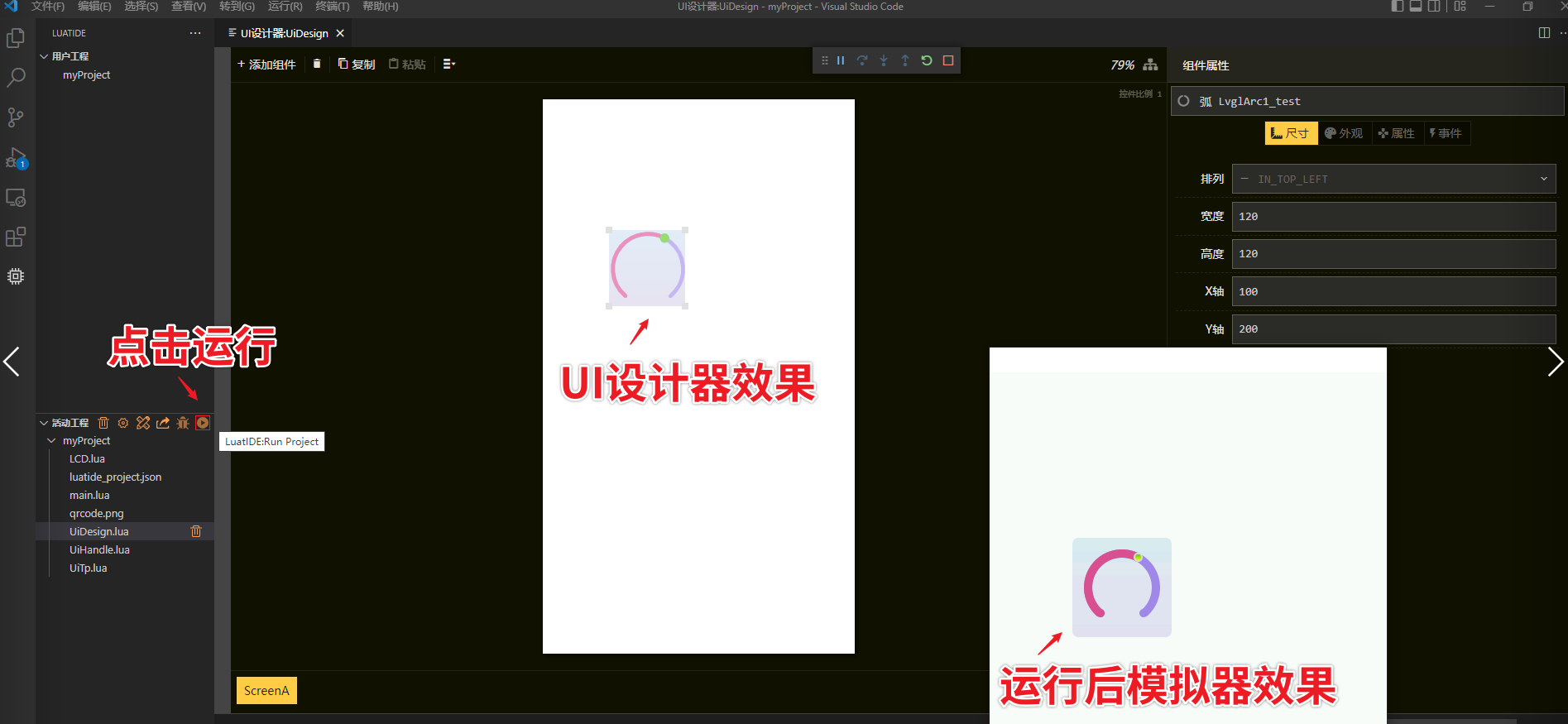Pause the debug session
The width and height of the screenshot is (1568, 724).
tap(841, 60)
